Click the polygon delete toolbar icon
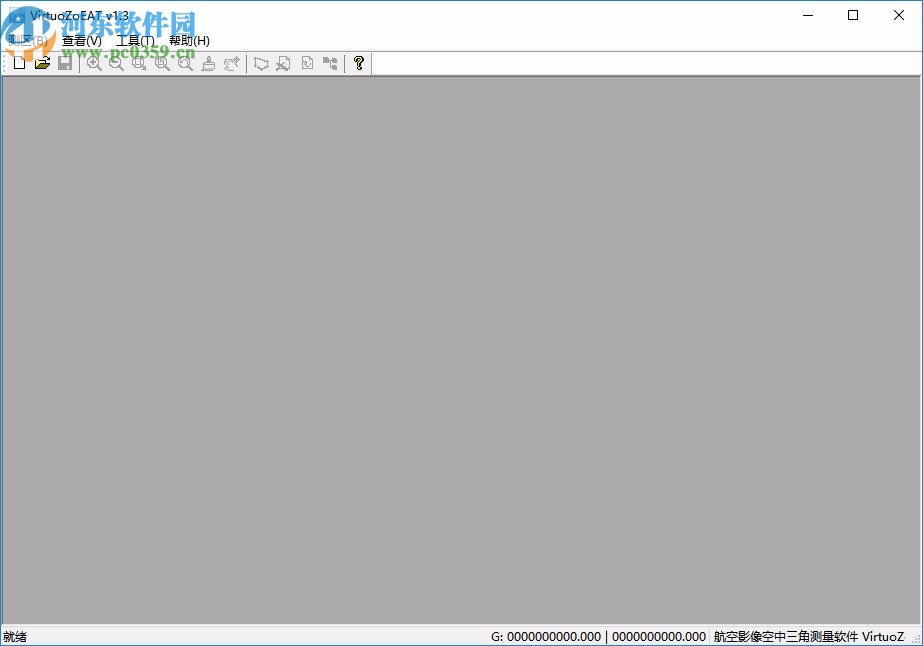The height and width of the screenshot is (646, 923). (x=283, y=62)
